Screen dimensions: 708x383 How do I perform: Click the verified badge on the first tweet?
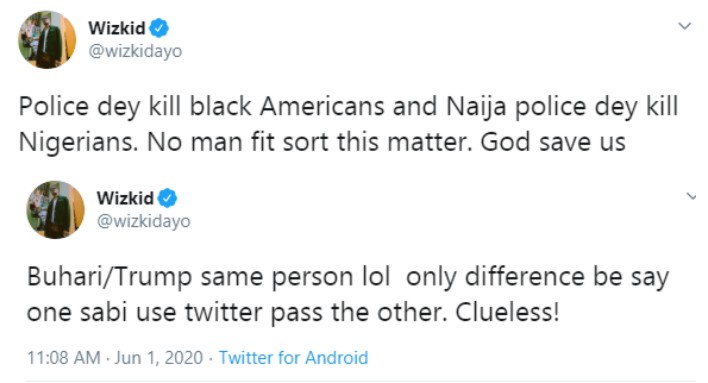click(x=159, y=28)
